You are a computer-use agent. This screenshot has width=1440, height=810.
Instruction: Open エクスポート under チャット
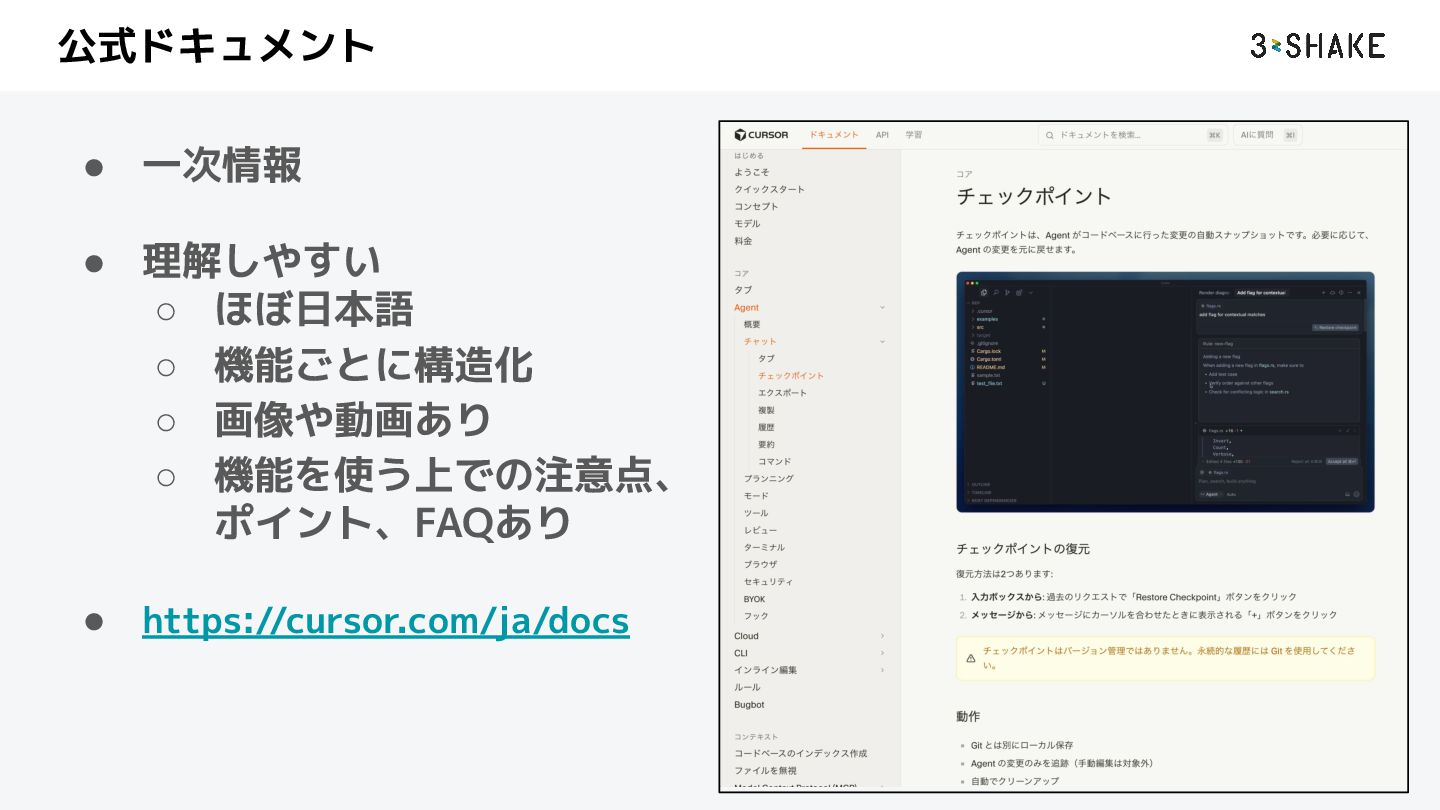pos(782,393)
